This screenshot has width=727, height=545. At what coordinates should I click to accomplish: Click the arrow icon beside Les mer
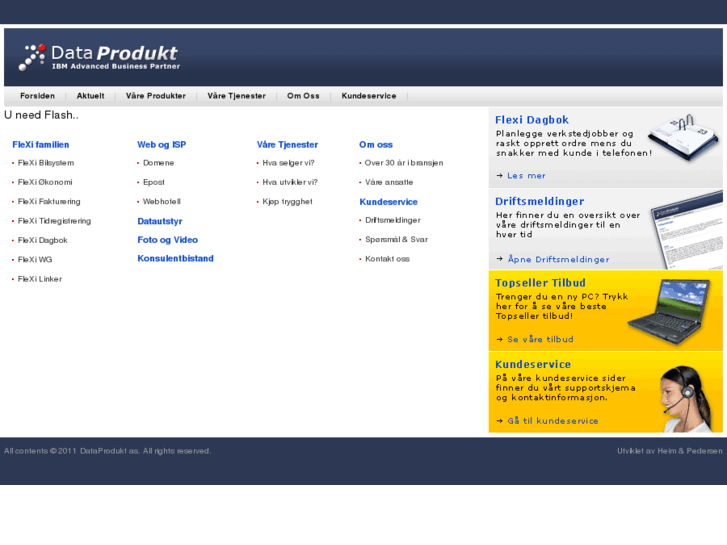click(499, 176)
